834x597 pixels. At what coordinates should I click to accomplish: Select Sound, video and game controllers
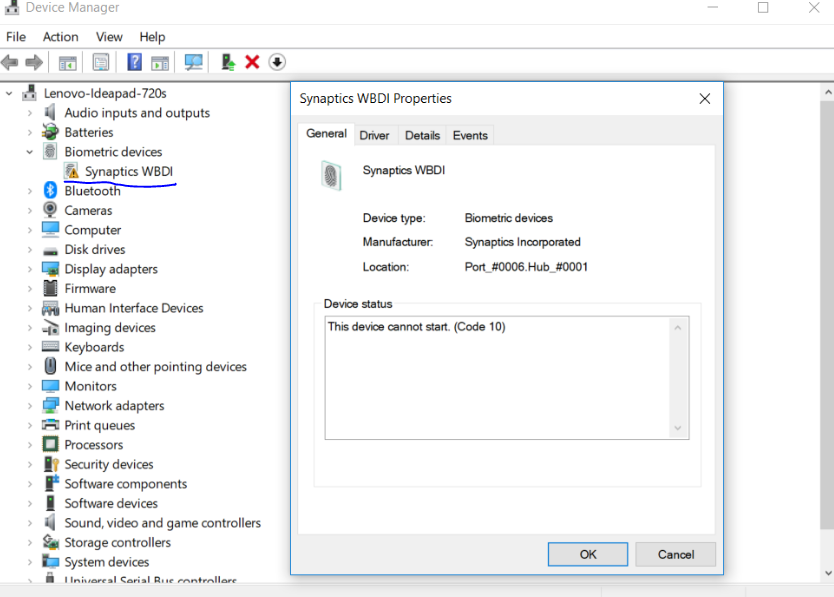(163, 523)
